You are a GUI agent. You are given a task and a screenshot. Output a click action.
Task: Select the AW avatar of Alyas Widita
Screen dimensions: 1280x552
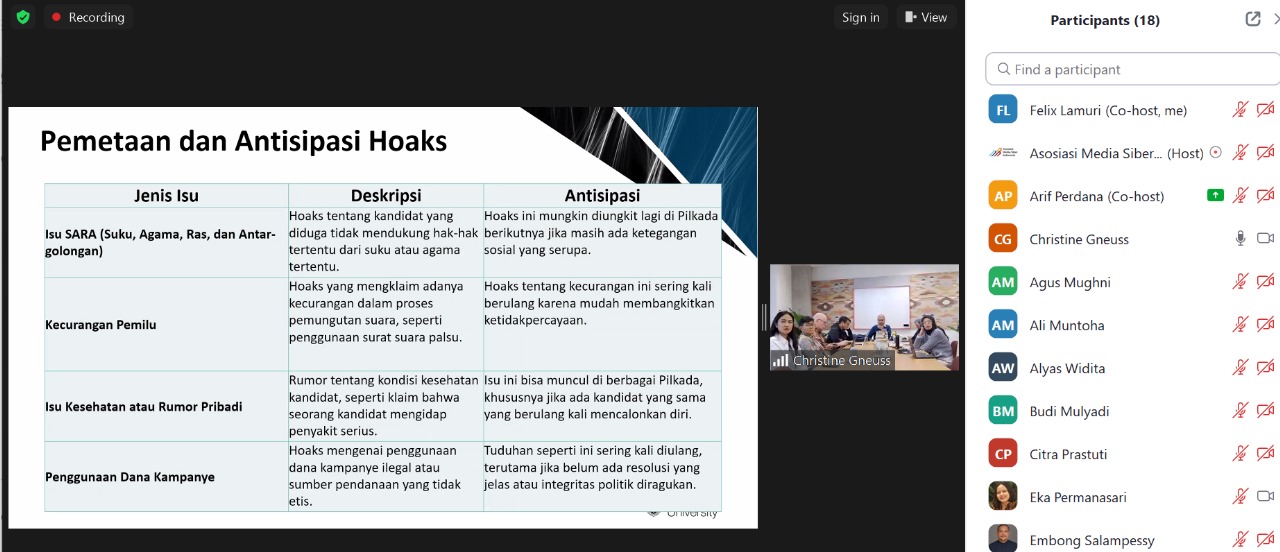click(1003, 368)
